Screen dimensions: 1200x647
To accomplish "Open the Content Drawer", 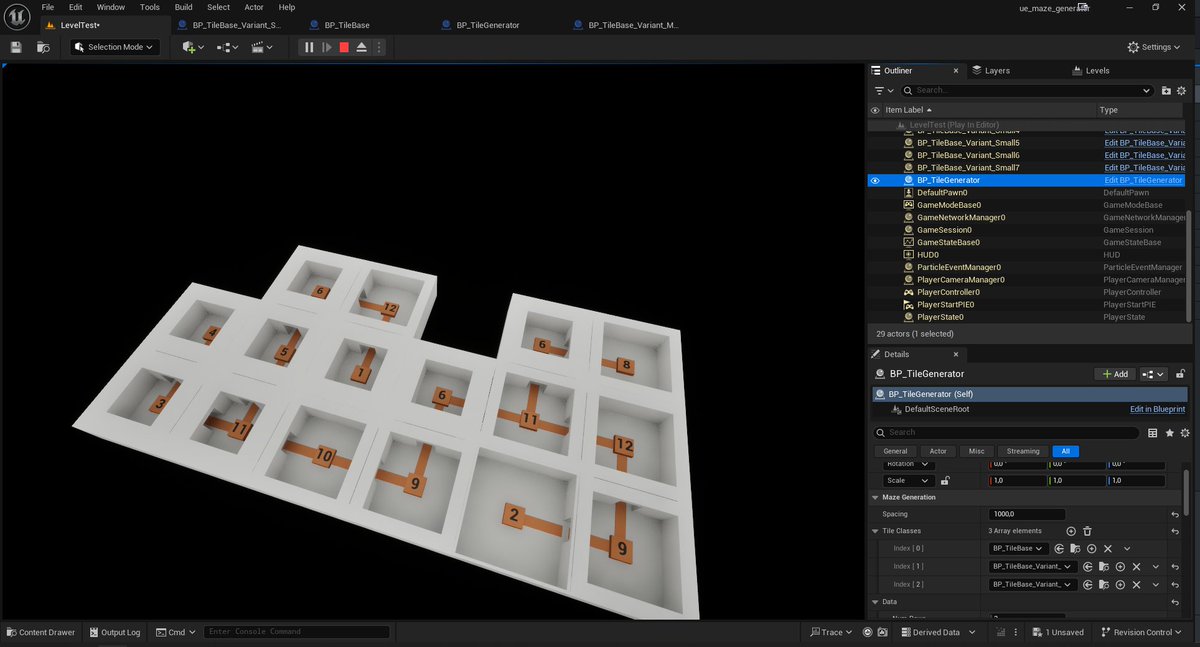I will pyautogui.click(x=40, y=632).
